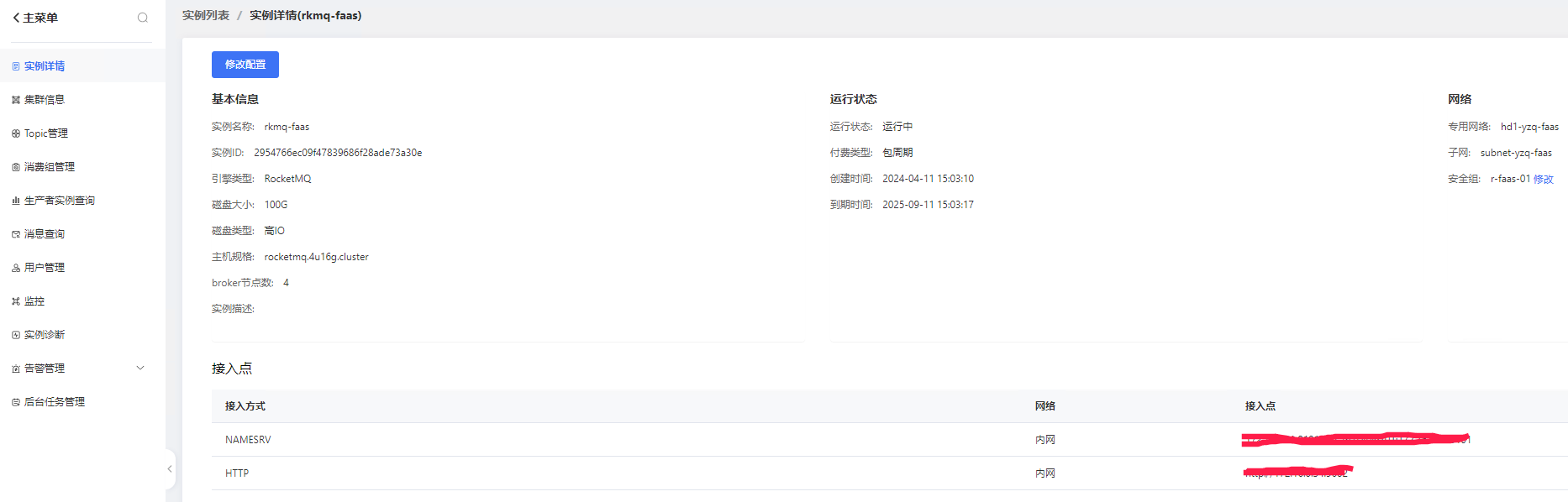Click the 实例诊断 sidebar icon
This screenshot has width=1568, height=502.
[x=16, y=335]
